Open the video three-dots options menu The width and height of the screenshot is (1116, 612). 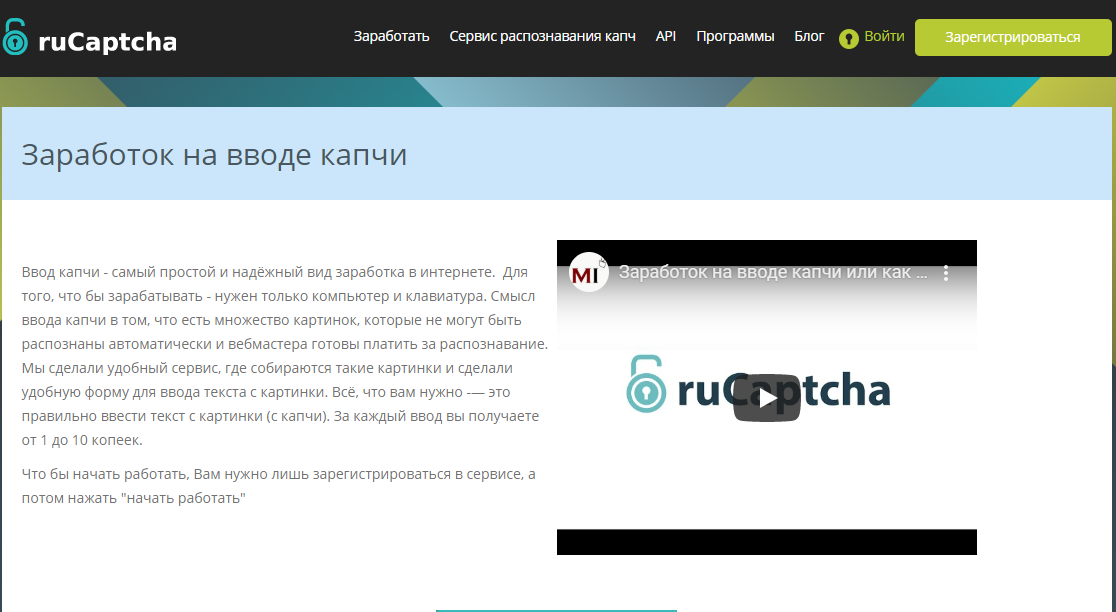tap(946, 273)
